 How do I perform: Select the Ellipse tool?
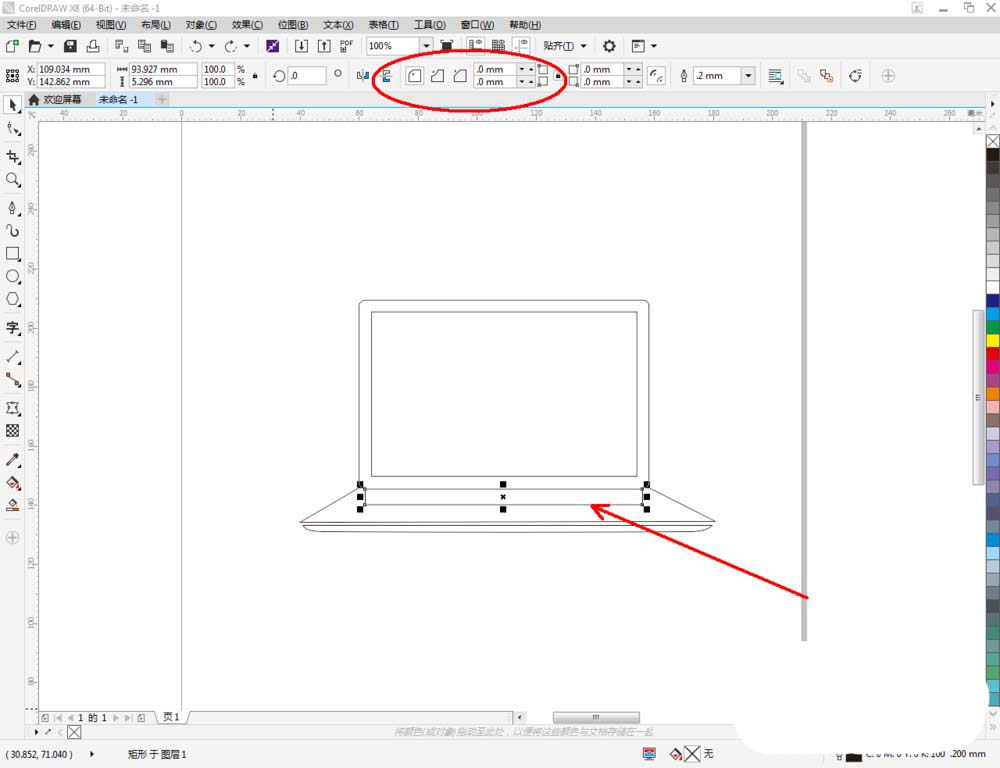13,277
